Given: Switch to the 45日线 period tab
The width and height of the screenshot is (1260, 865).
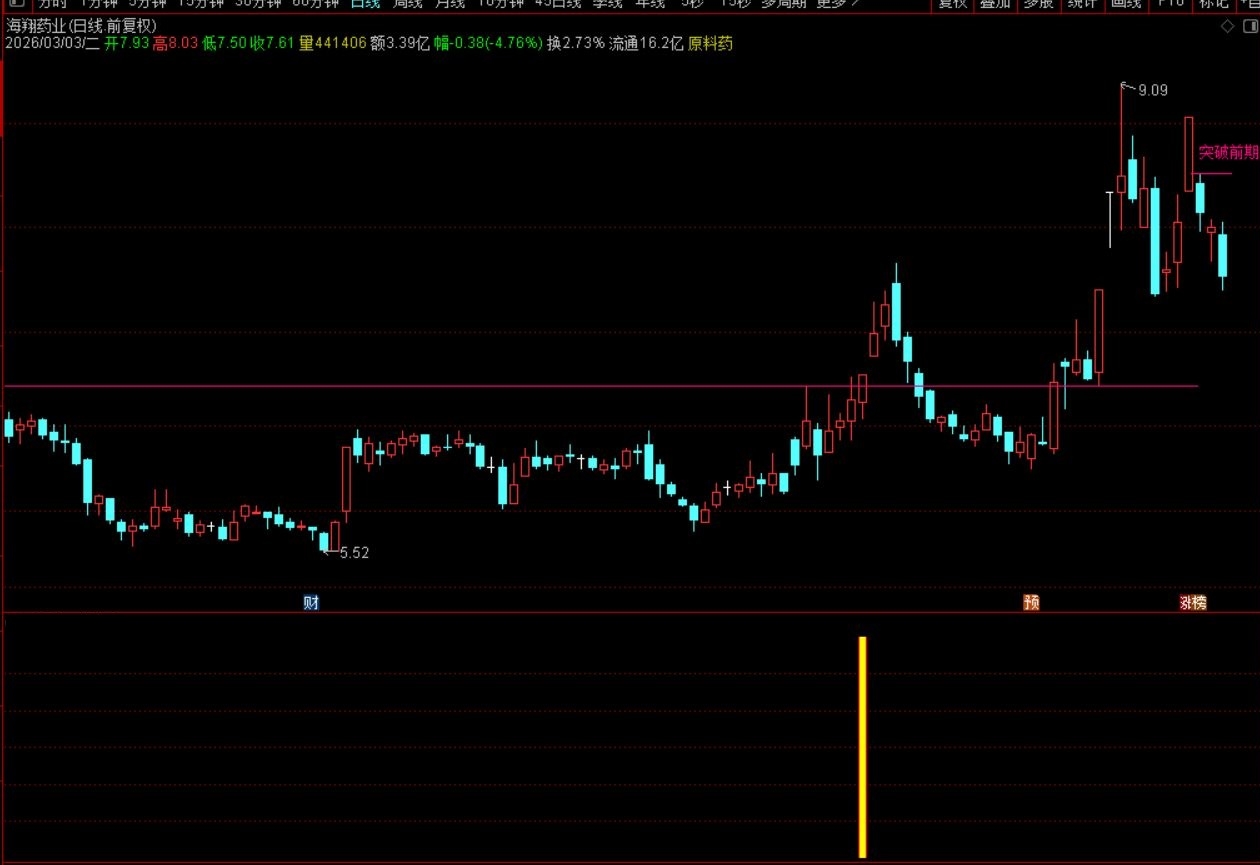Looking at the screenshot, I should pos(557,3).
